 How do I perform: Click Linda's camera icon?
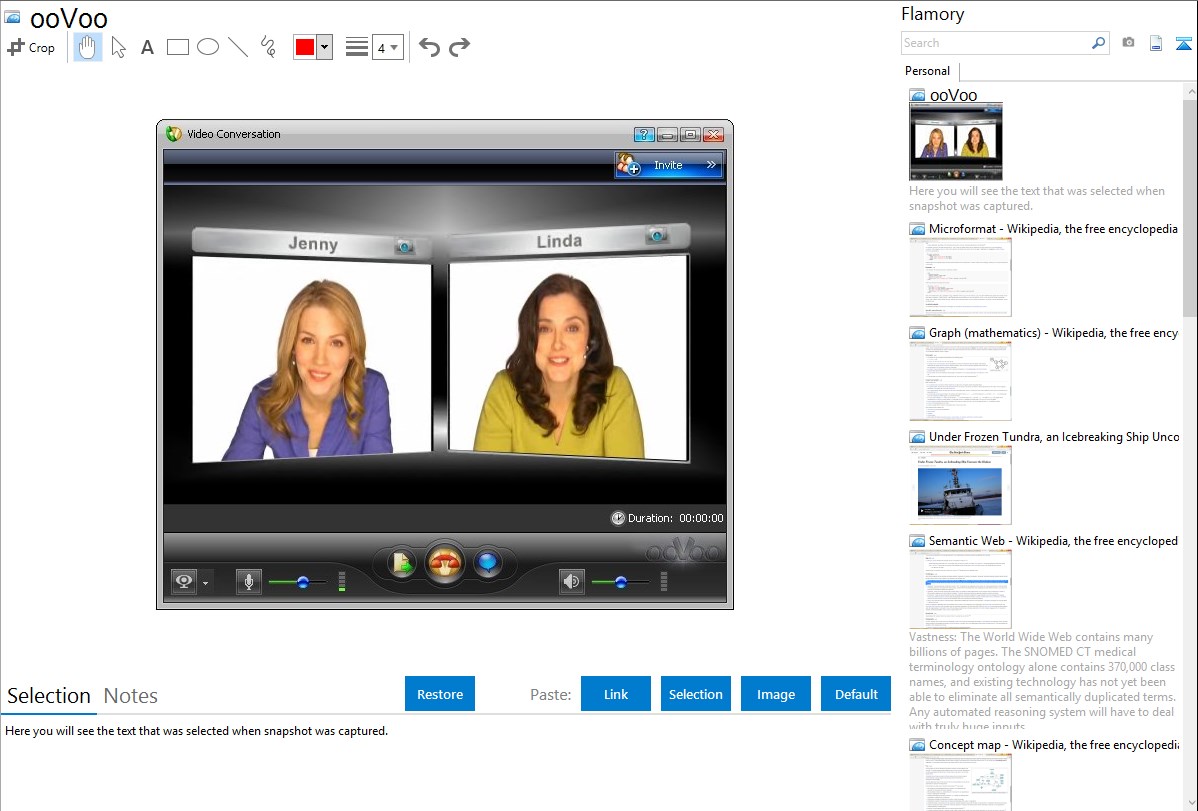[x=656, y=235]
